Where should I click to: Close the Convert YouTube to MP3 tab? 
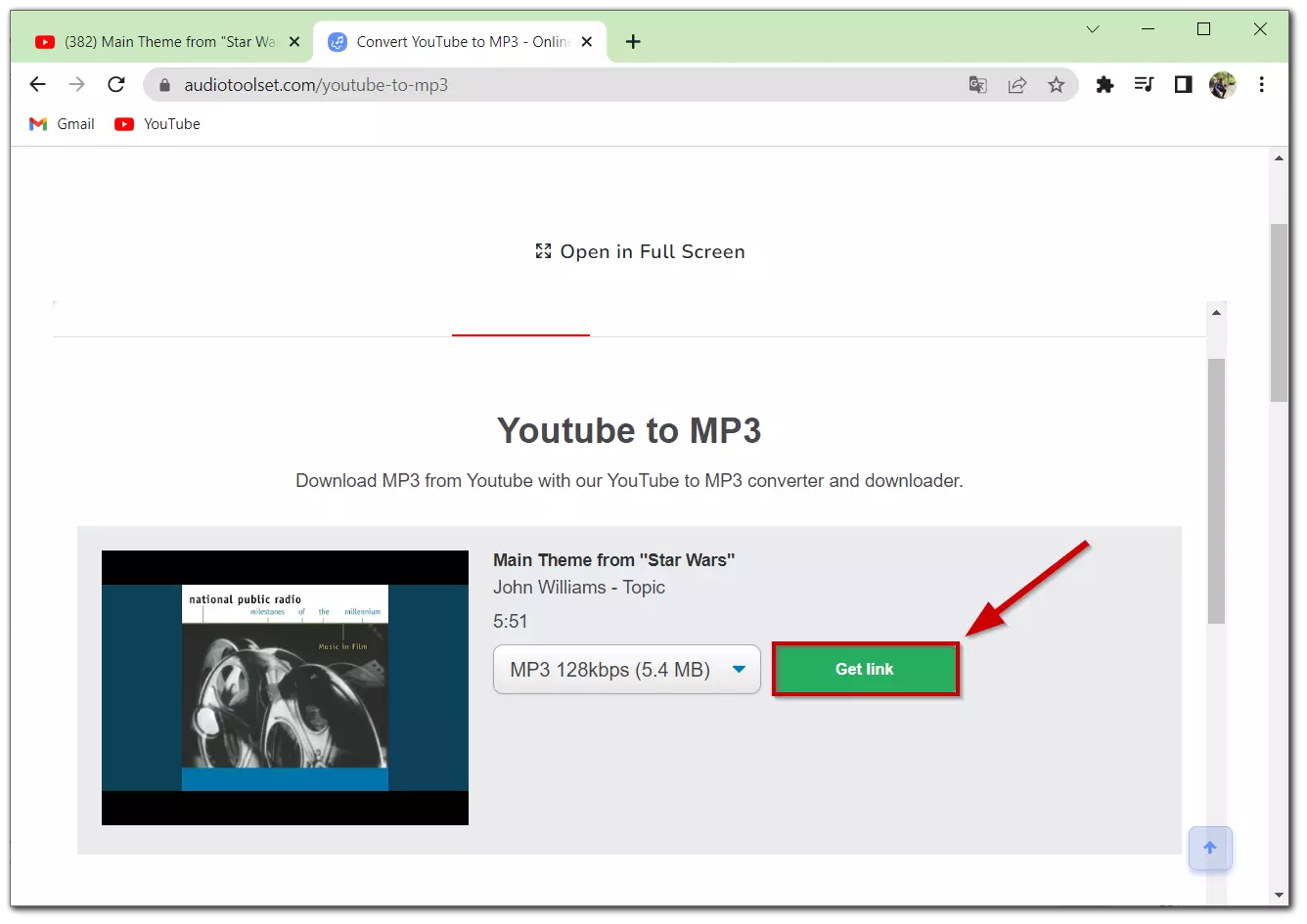[587, 42]
